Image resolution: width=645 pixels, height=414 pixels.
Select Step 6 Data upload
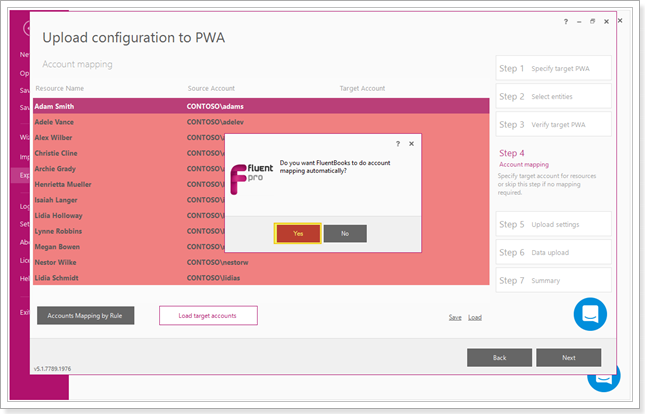point(553,252)
